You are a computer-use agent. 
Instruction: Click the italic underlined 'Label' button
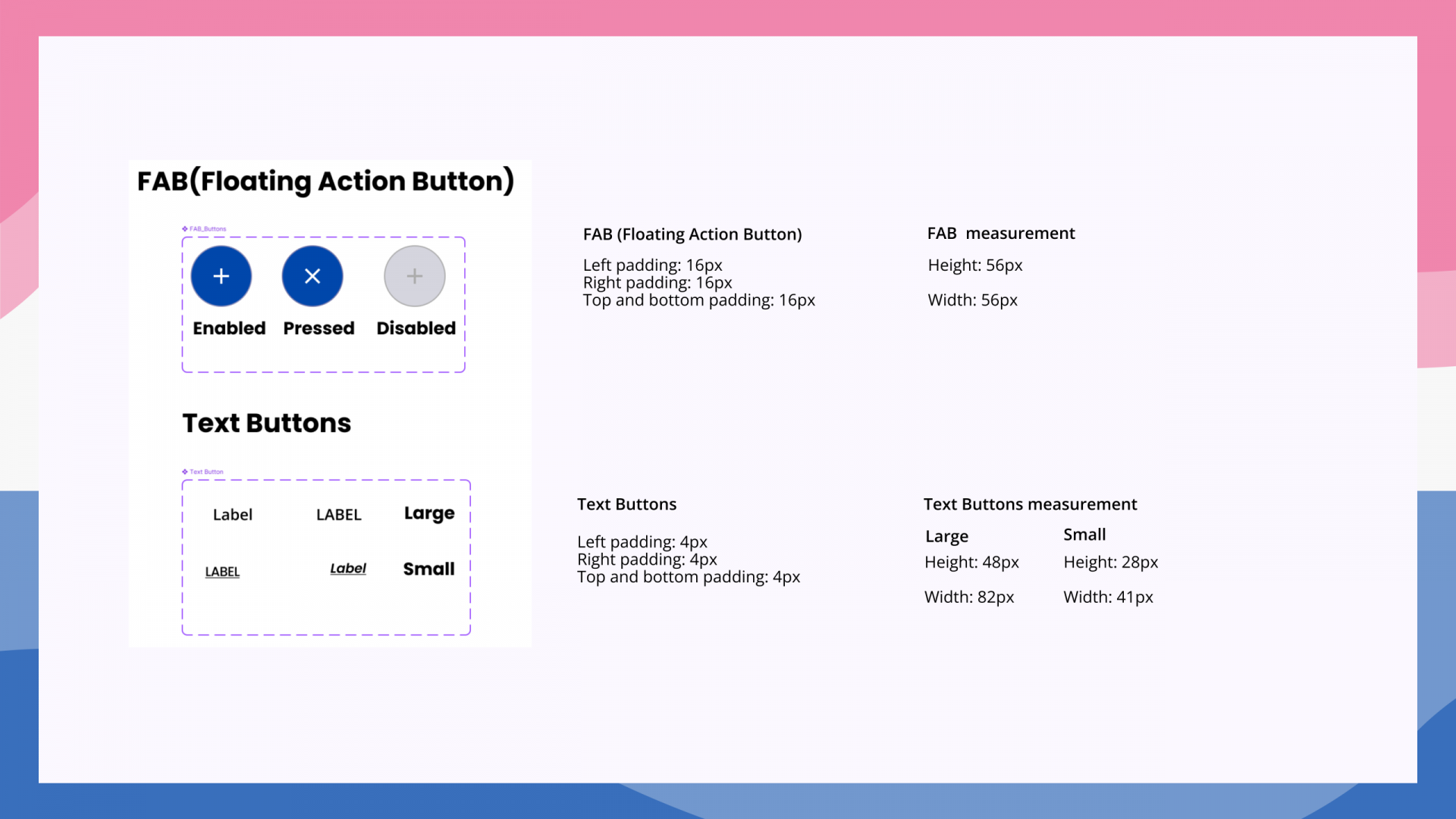[x=348, y=569]
